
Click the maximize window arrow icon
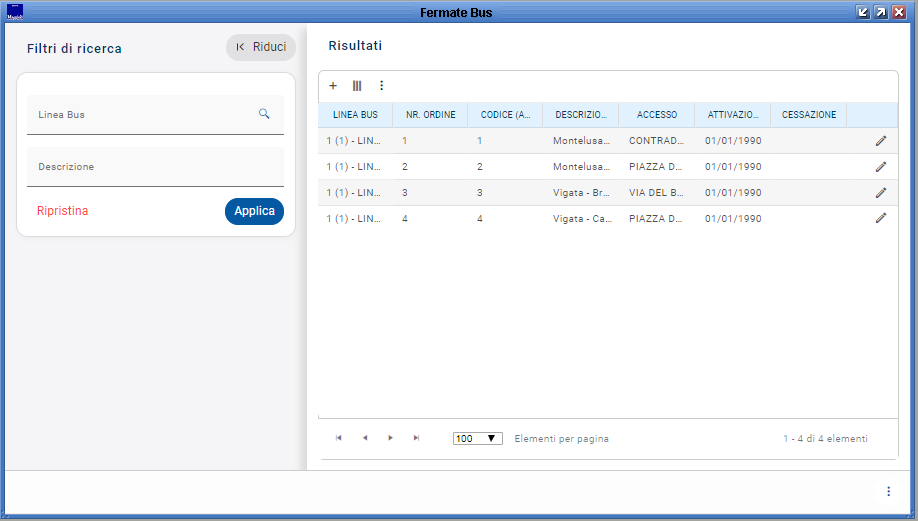click(x=881, y=12)
